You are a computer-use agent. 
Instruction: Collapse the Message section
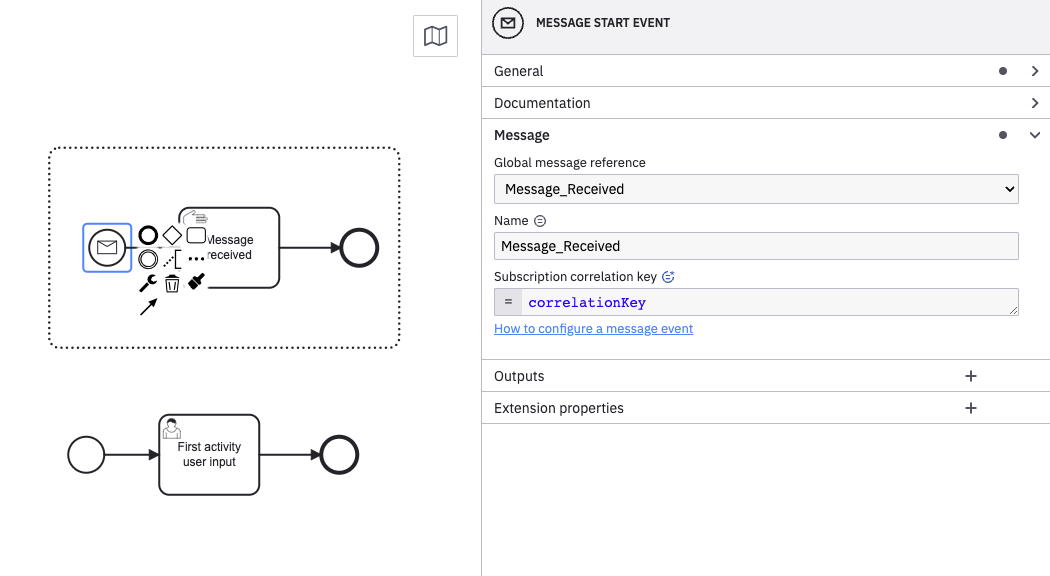(766, 134)
